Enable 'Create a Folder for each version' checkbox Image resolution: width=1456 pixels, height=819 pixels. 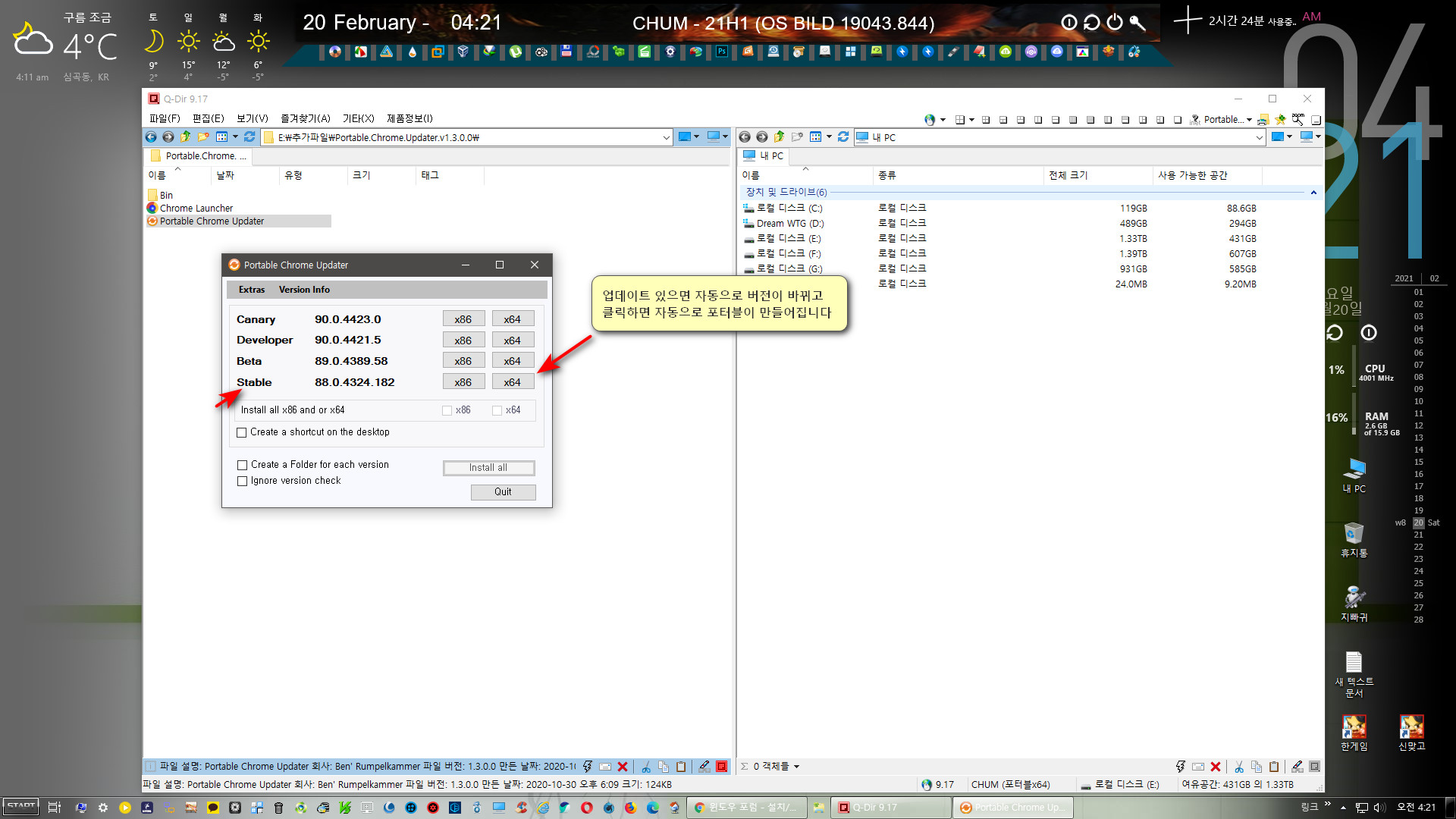point(241,463)
